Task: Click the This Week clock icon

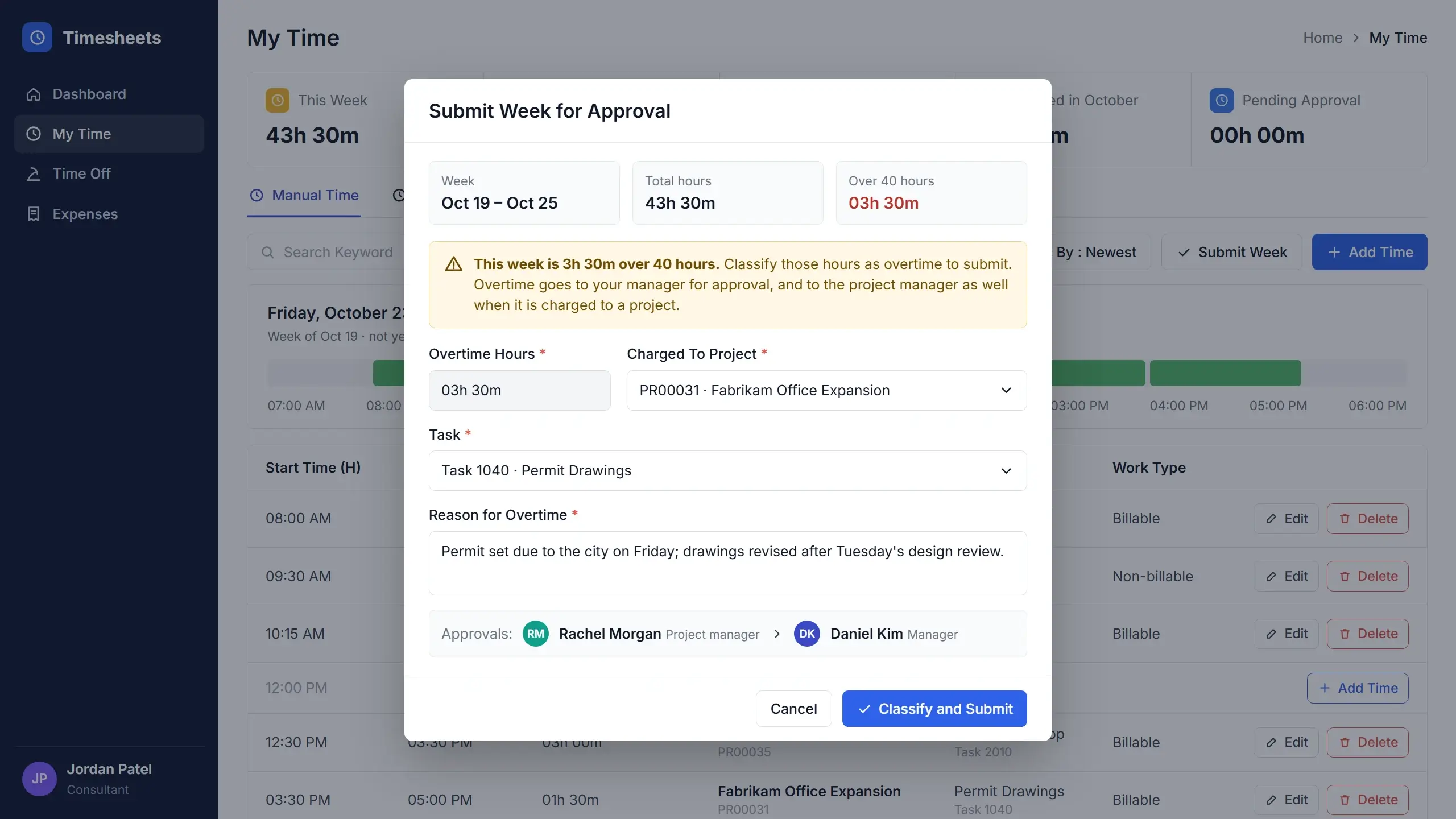Action: [x=278, y=100]
